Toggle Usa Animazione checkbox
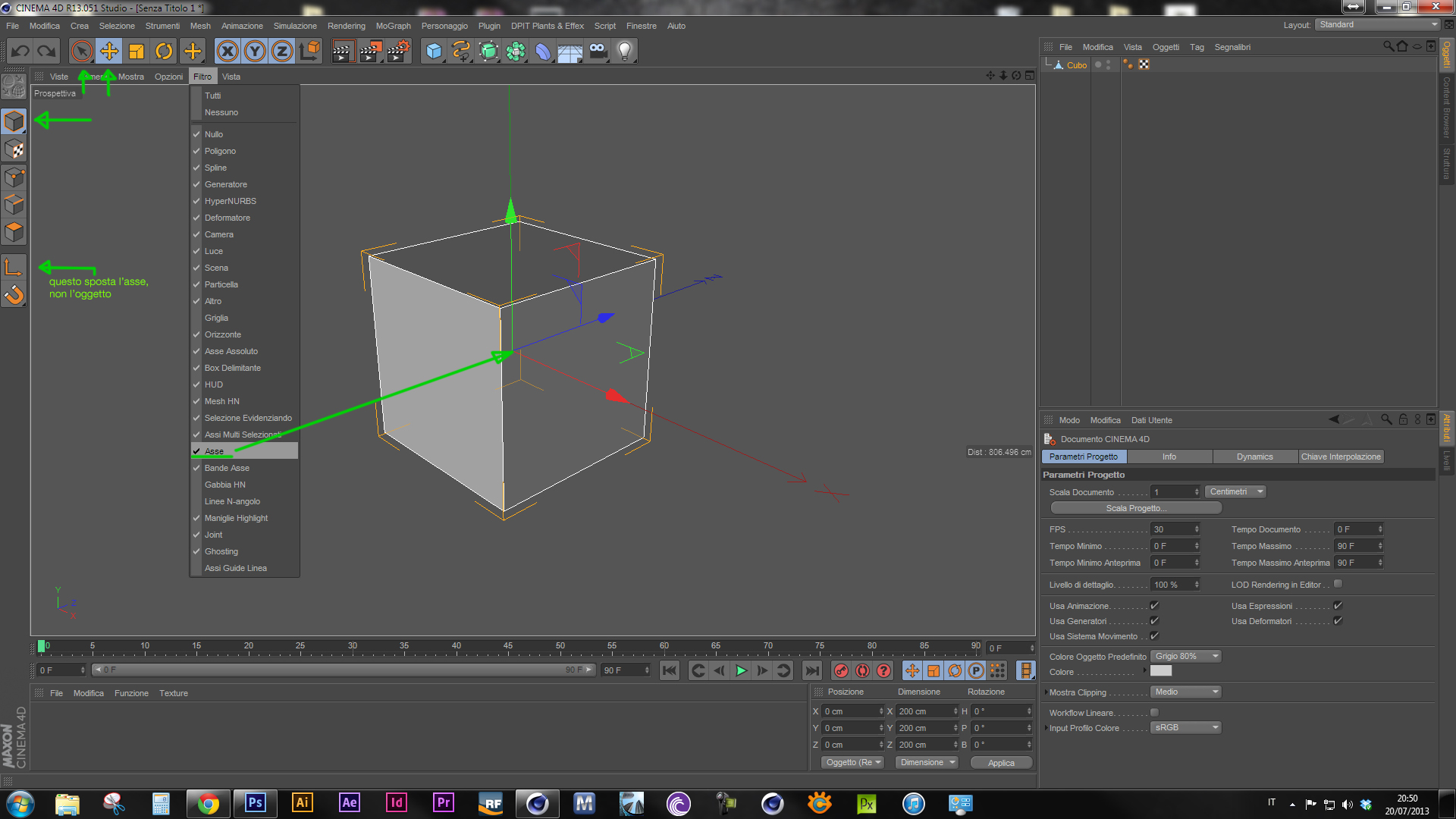This screenshot has height=819, width=1456. 1154,606
